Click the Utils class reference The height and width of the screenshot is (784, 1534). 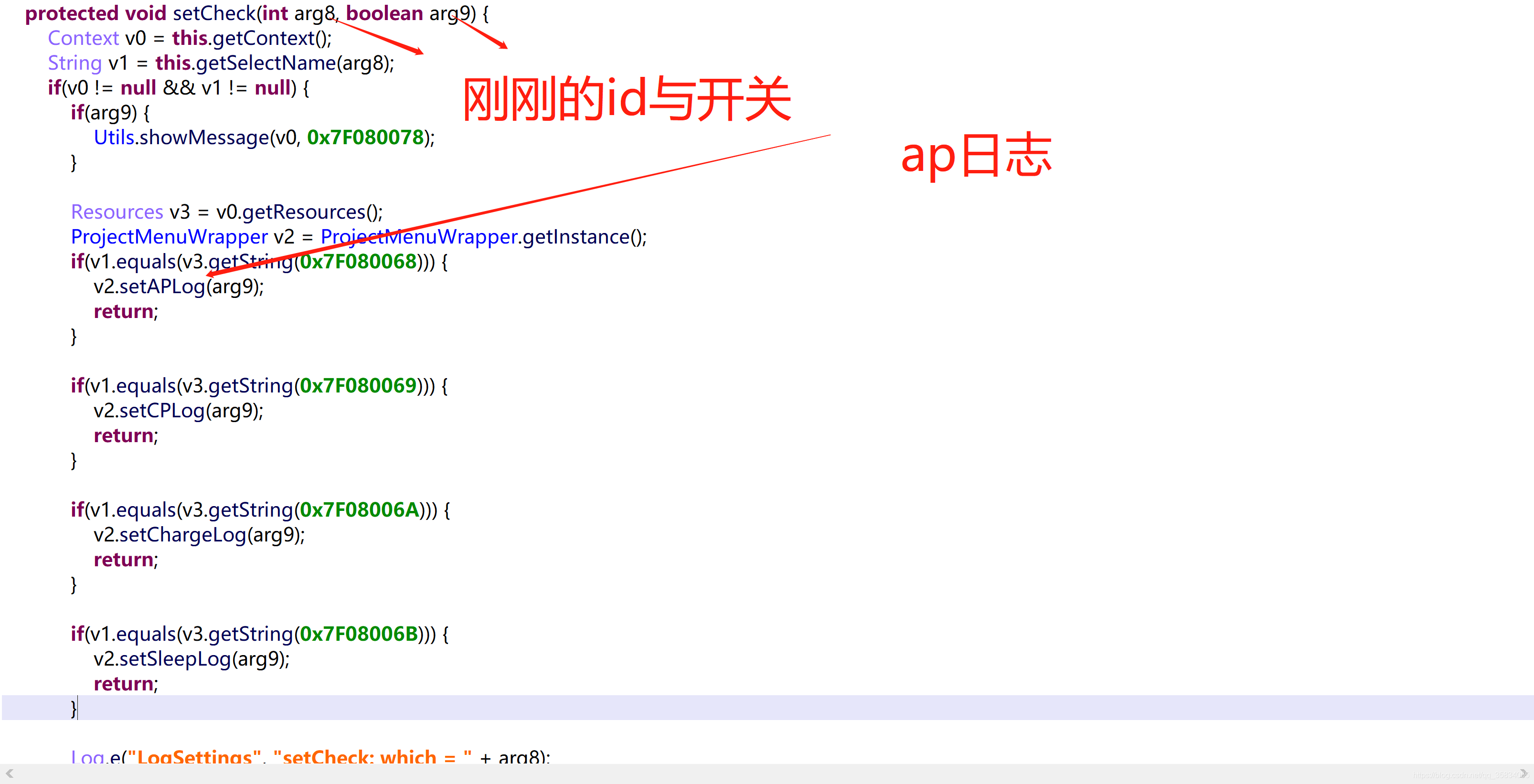(x=114, y=138)
